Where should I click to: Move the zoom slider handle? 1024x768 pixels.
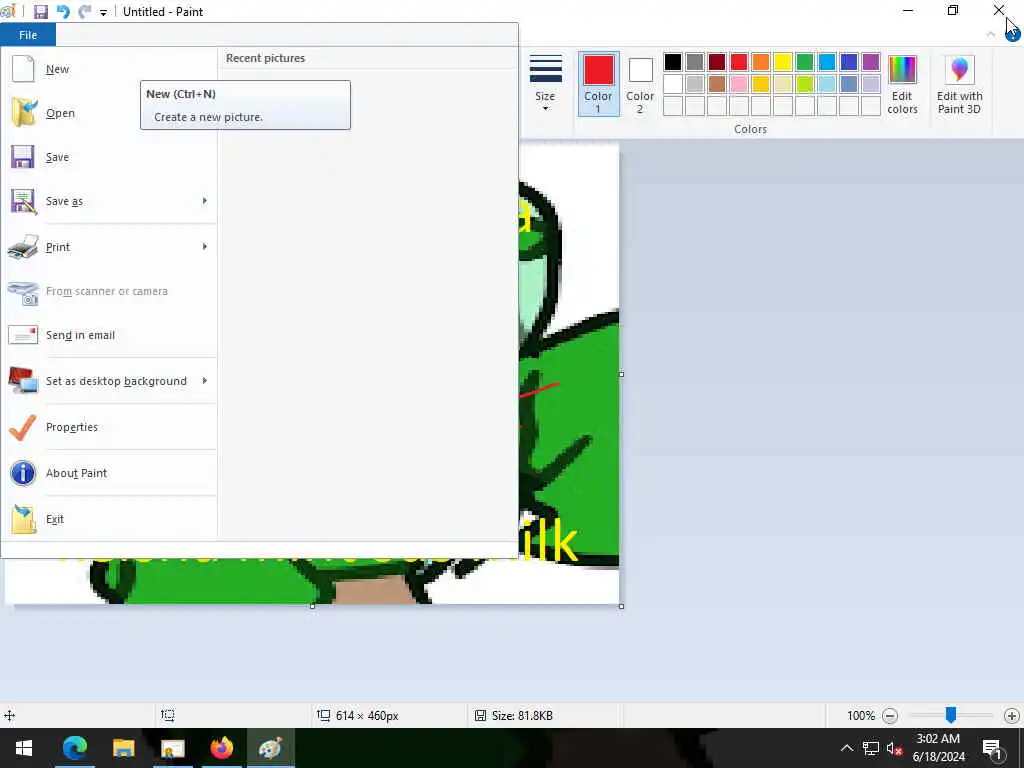pyautogui.click(x=951, y=715)
